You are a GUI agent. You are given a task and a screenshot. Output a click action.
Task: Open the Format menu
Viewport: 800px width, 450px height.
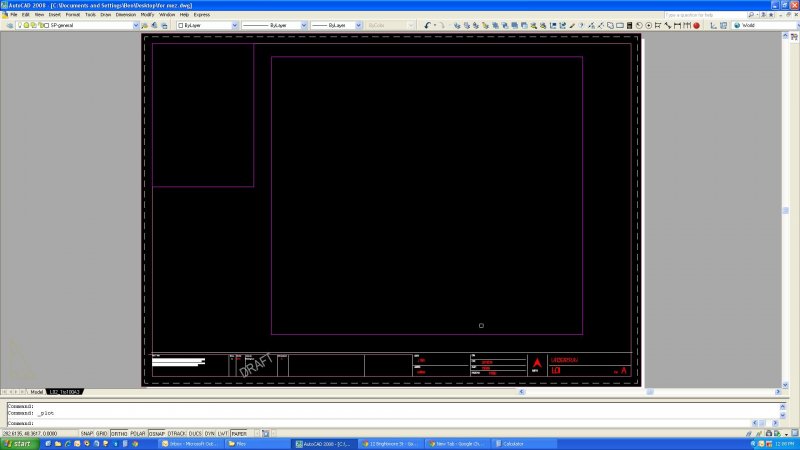click(73, 15)
